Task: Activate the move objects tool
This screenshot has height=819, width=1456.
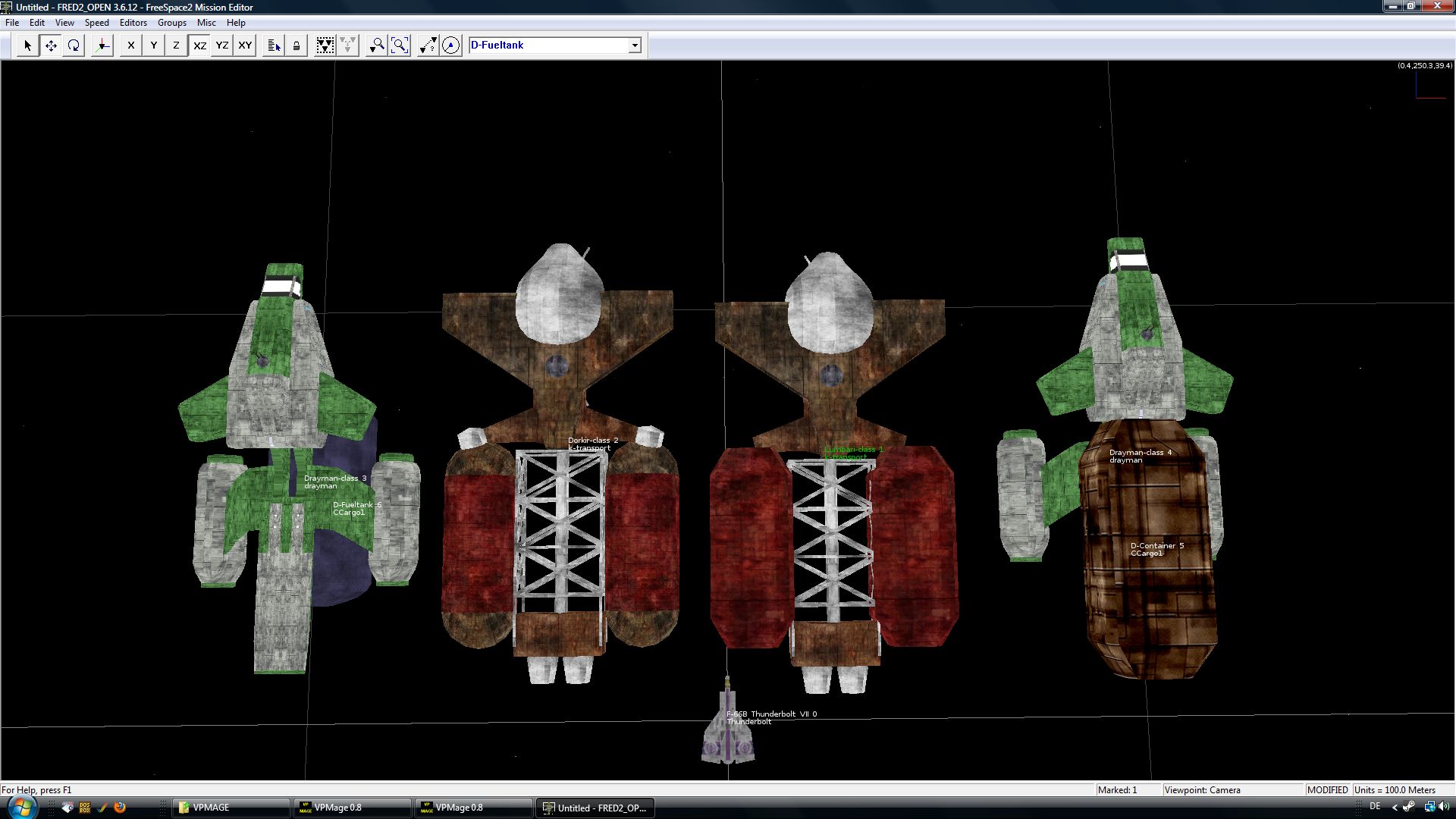Action: pyautogui.click(x=51, y=45)
